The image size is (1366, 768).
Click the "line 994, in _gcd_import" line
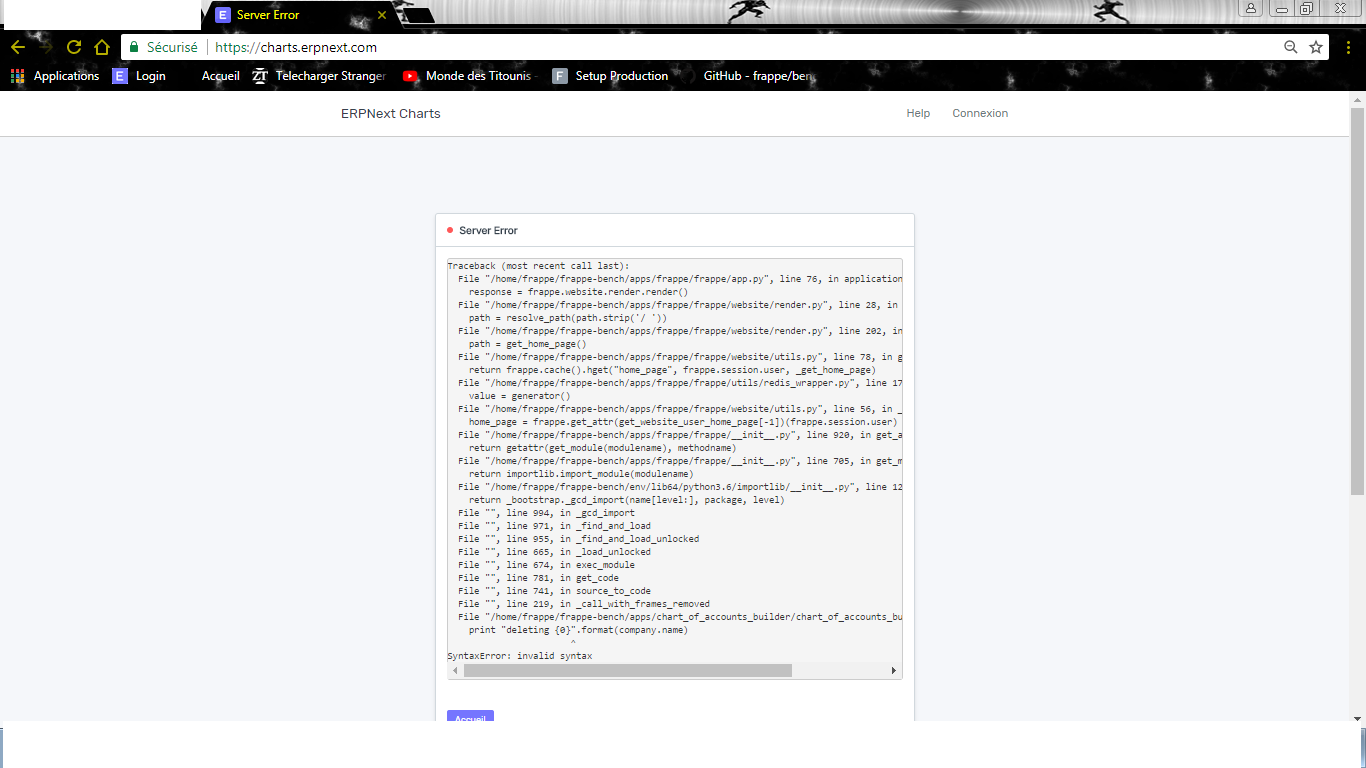546,513
